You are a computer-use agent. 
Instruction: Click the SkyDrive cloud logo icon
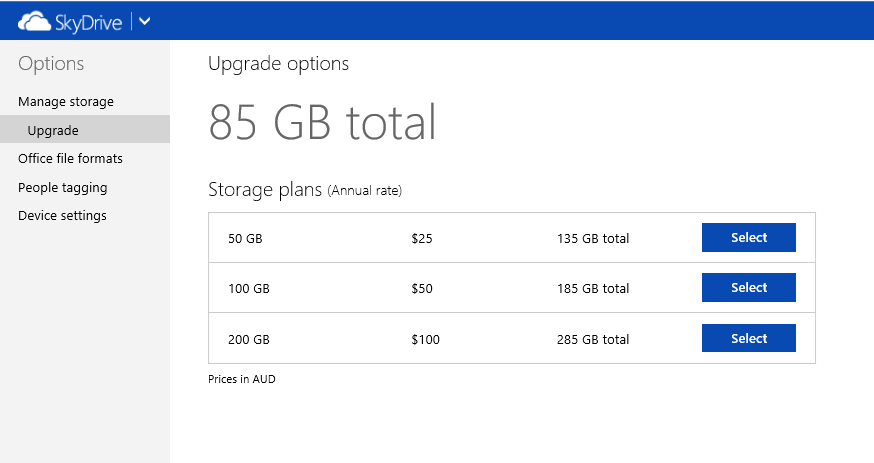(35, 21)
